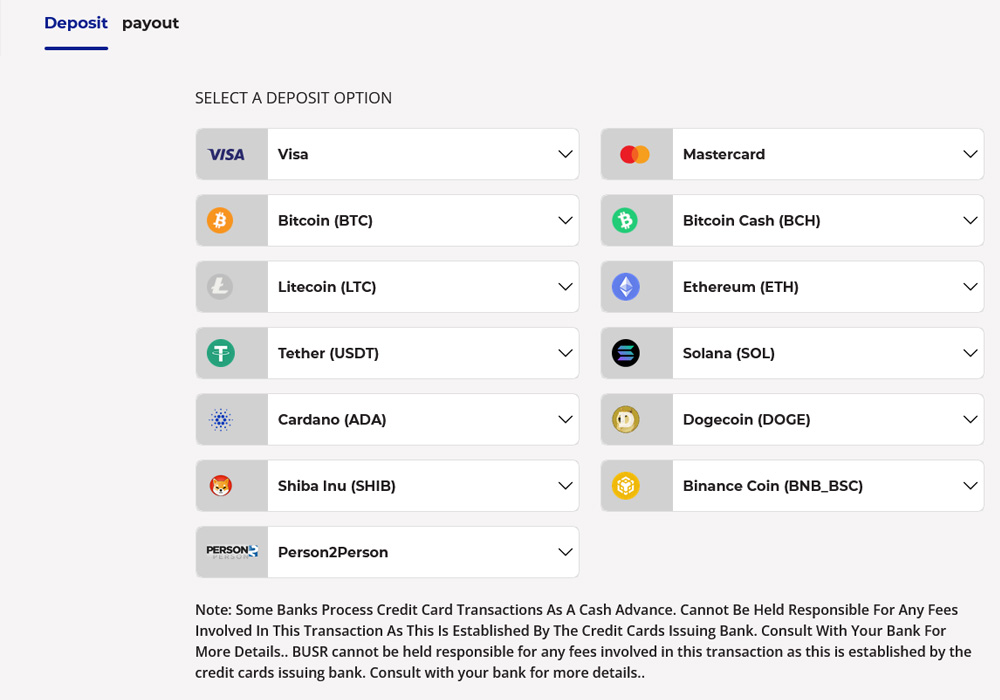Viewport: 1000px width, 700px height.
Task: Select the Deposit tab
Action: pos(76,23)
